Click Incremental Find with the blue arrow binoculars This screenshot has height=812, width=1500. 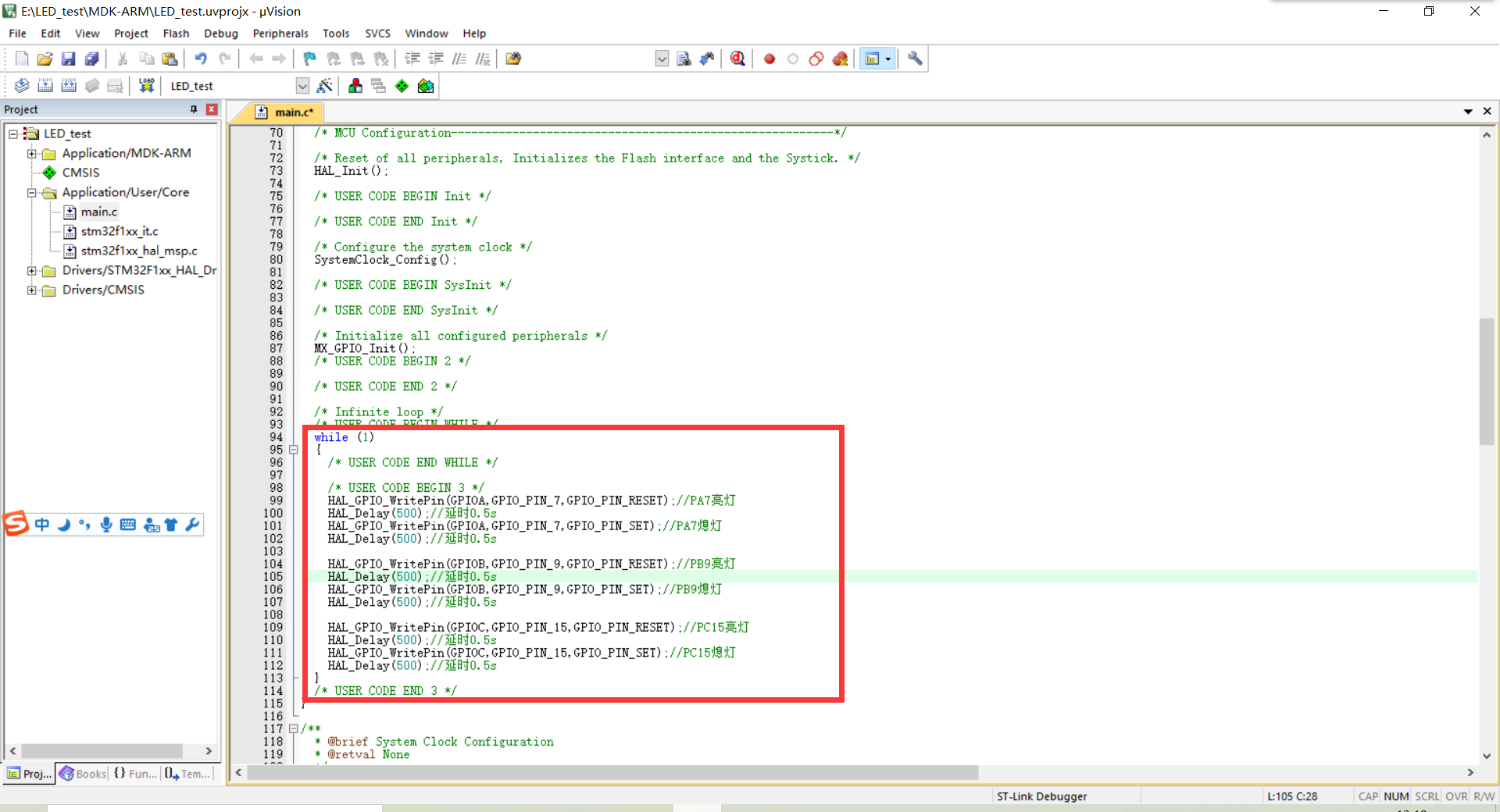pos(707,59)
